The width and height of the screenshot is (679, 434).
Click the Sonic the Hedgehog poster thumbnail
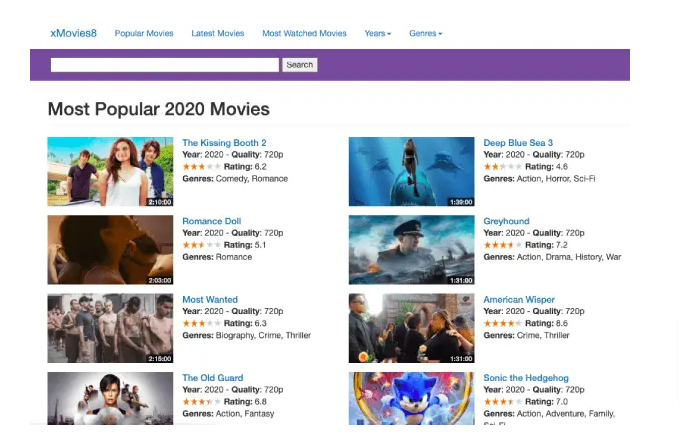click(x=411, y=398)
